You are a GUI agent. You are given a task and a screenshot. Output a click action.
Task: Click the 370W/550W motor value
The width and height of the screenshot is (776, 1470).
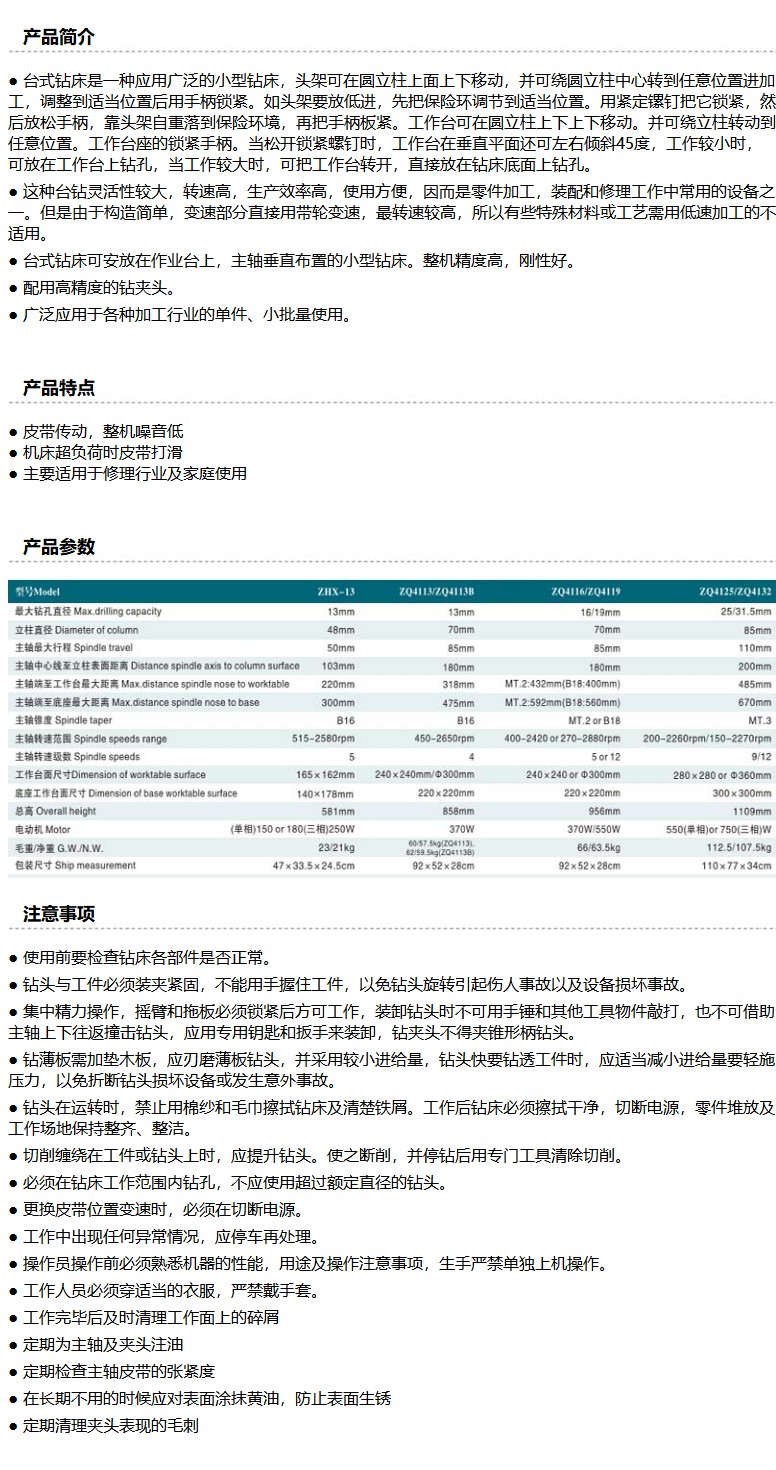point(594,829)
